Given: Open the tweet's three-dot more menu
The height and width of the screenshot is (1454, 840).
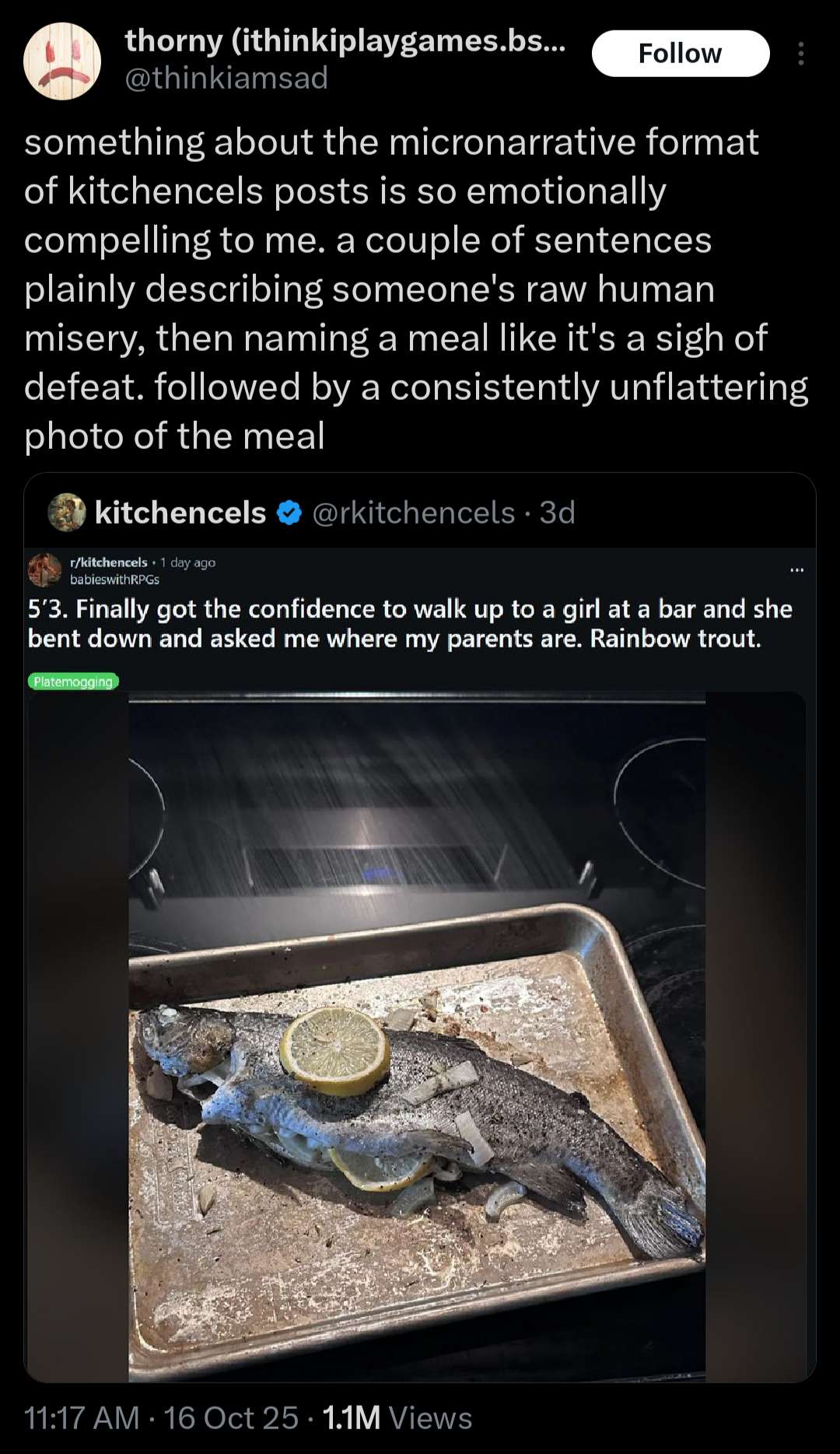Looking at the screenshot, I should tap(800, 54).
